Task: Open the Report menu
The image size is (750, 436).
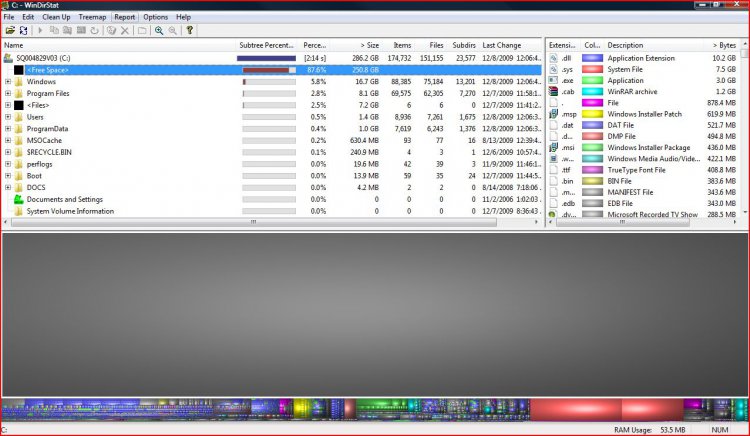Action: click(x=124, y=17)
